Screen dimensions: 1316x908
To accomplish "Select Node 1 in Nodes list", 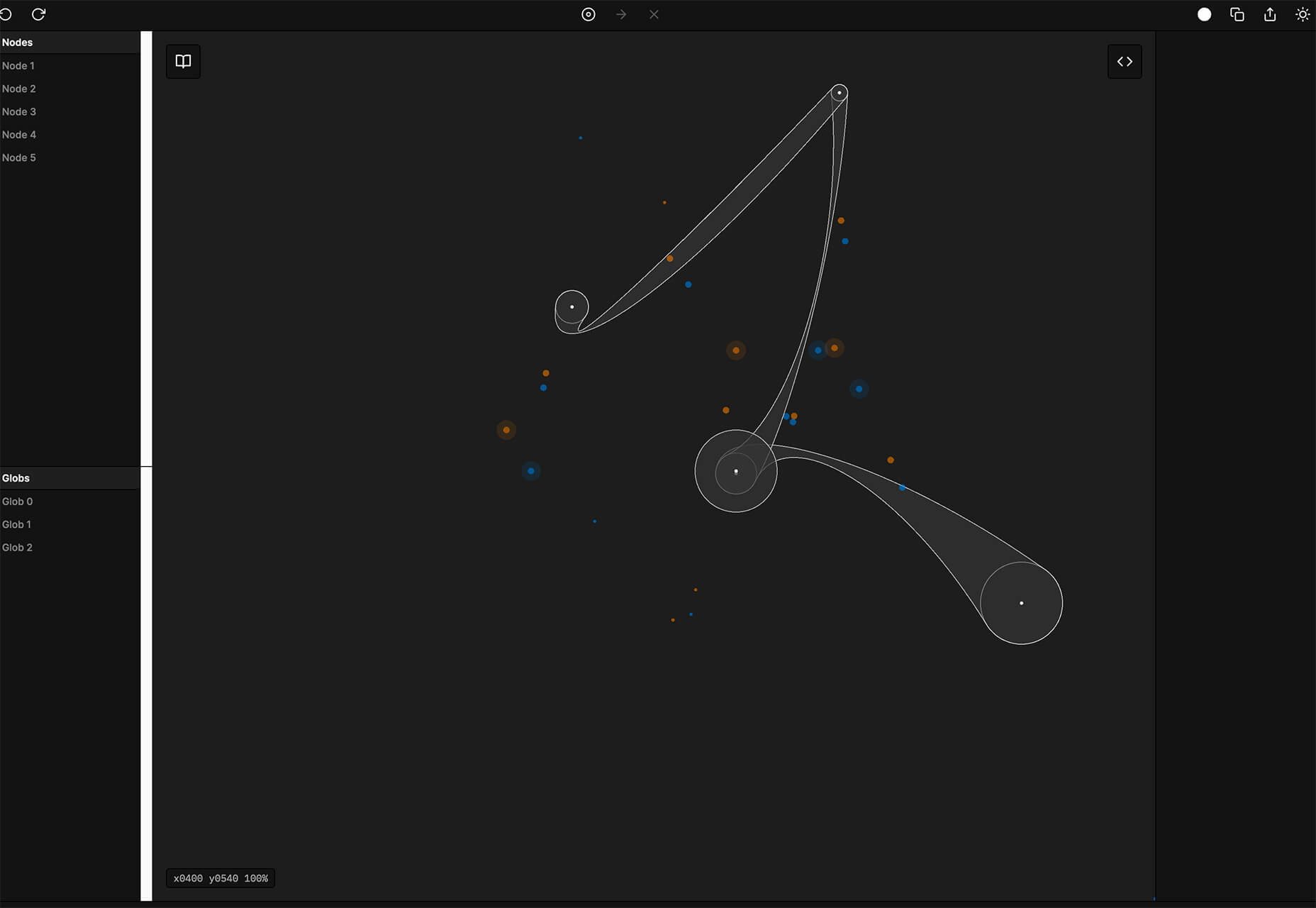I will (70, 65).
